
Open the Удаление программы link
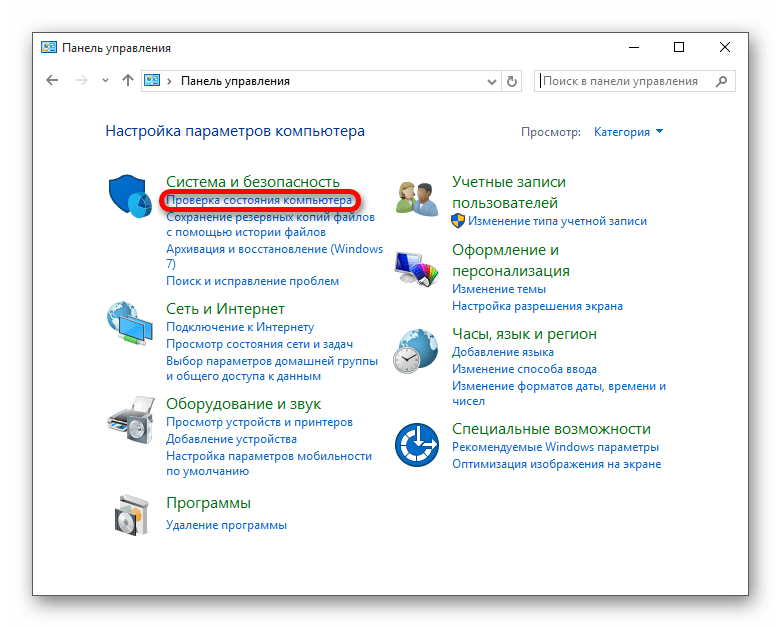pyautogui.click(x=226, y=525)
